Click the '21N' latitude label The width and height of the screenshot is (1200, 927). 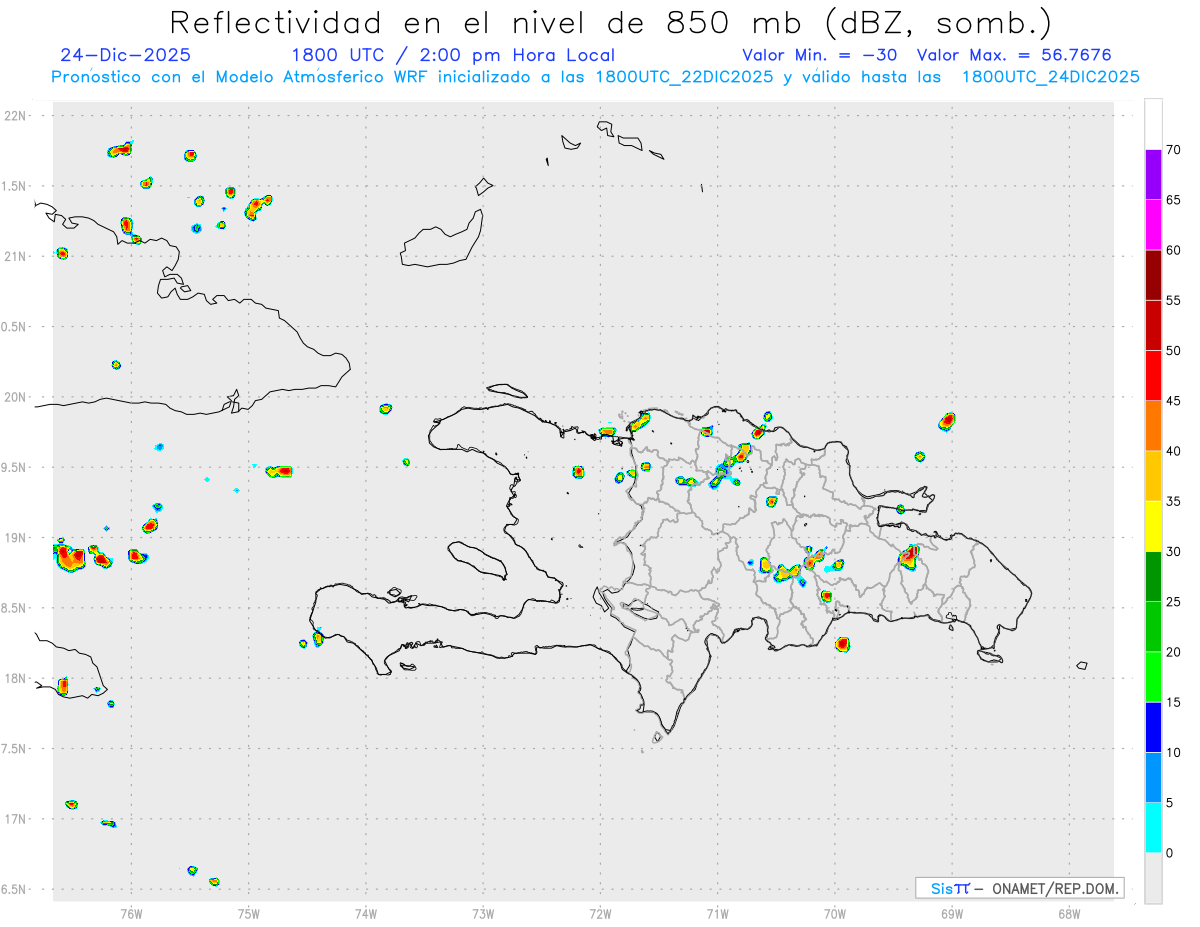tap(16, 256)
